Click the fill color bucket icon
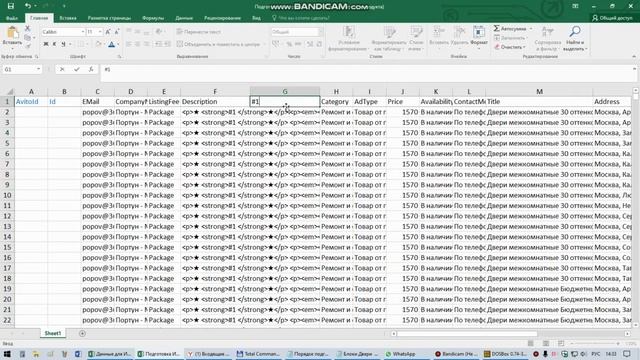 click(98, 44)
